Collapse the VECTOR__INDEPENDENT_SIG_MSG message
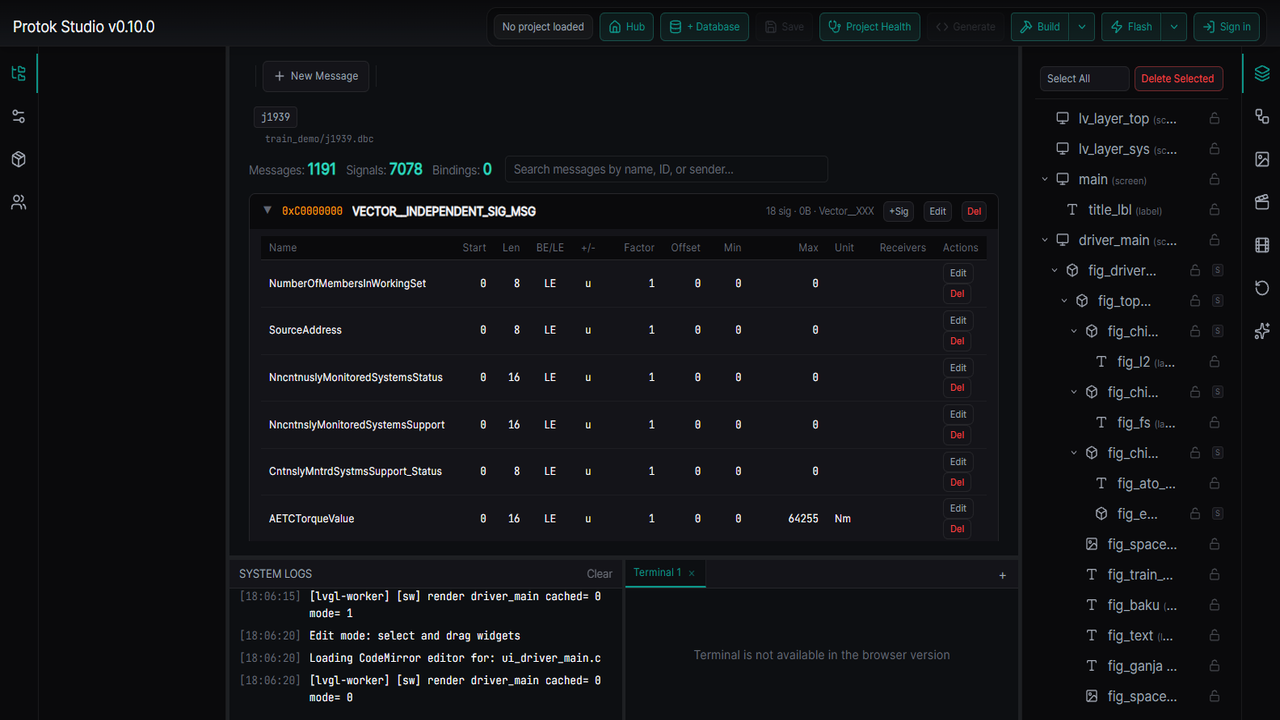1280x720 pixels. 267,210
